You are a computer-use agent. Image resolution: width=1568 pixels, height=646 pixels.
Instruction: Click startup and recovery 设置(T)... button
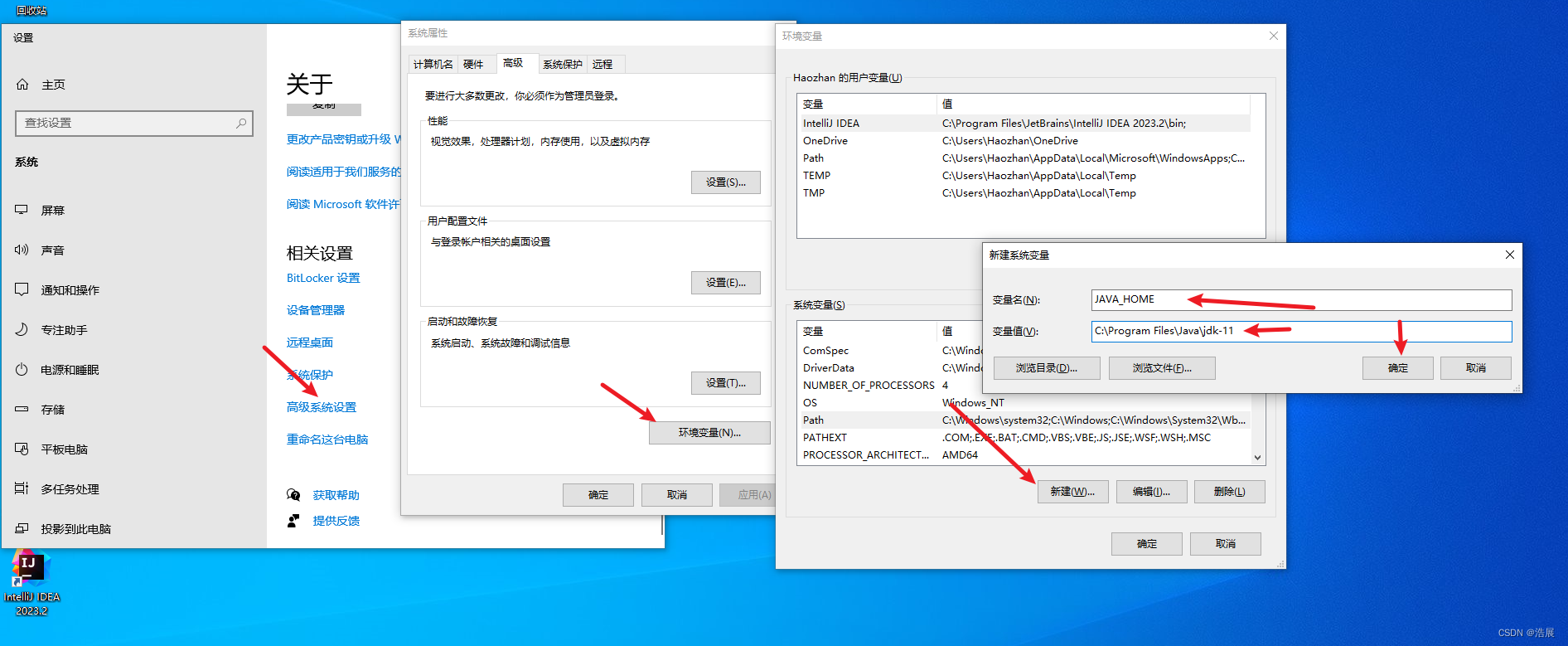[726, 383]
